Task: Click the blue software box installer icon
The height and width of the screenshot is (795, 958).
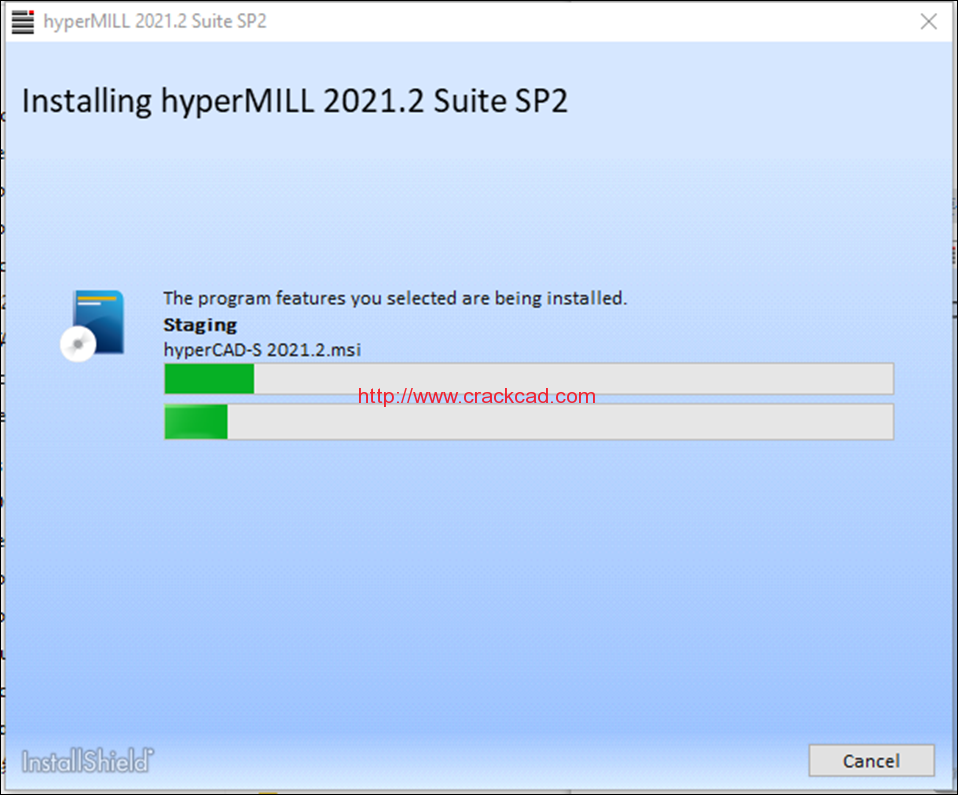Action: [99, 321]
